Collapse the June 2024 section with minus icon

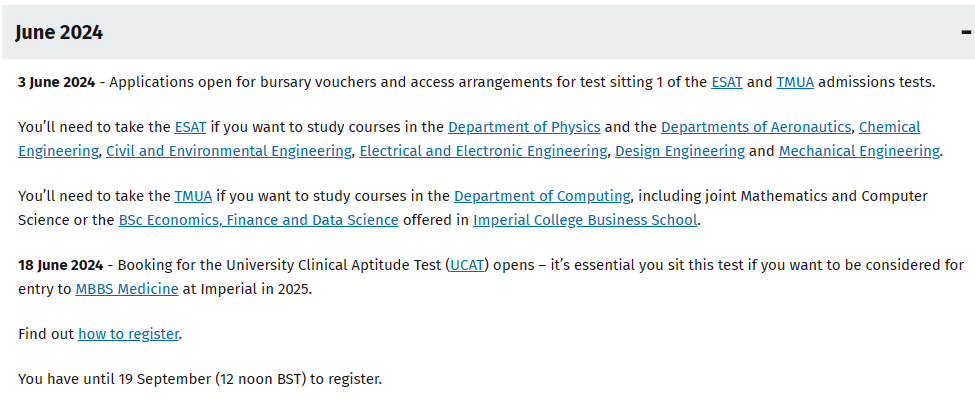966,32
